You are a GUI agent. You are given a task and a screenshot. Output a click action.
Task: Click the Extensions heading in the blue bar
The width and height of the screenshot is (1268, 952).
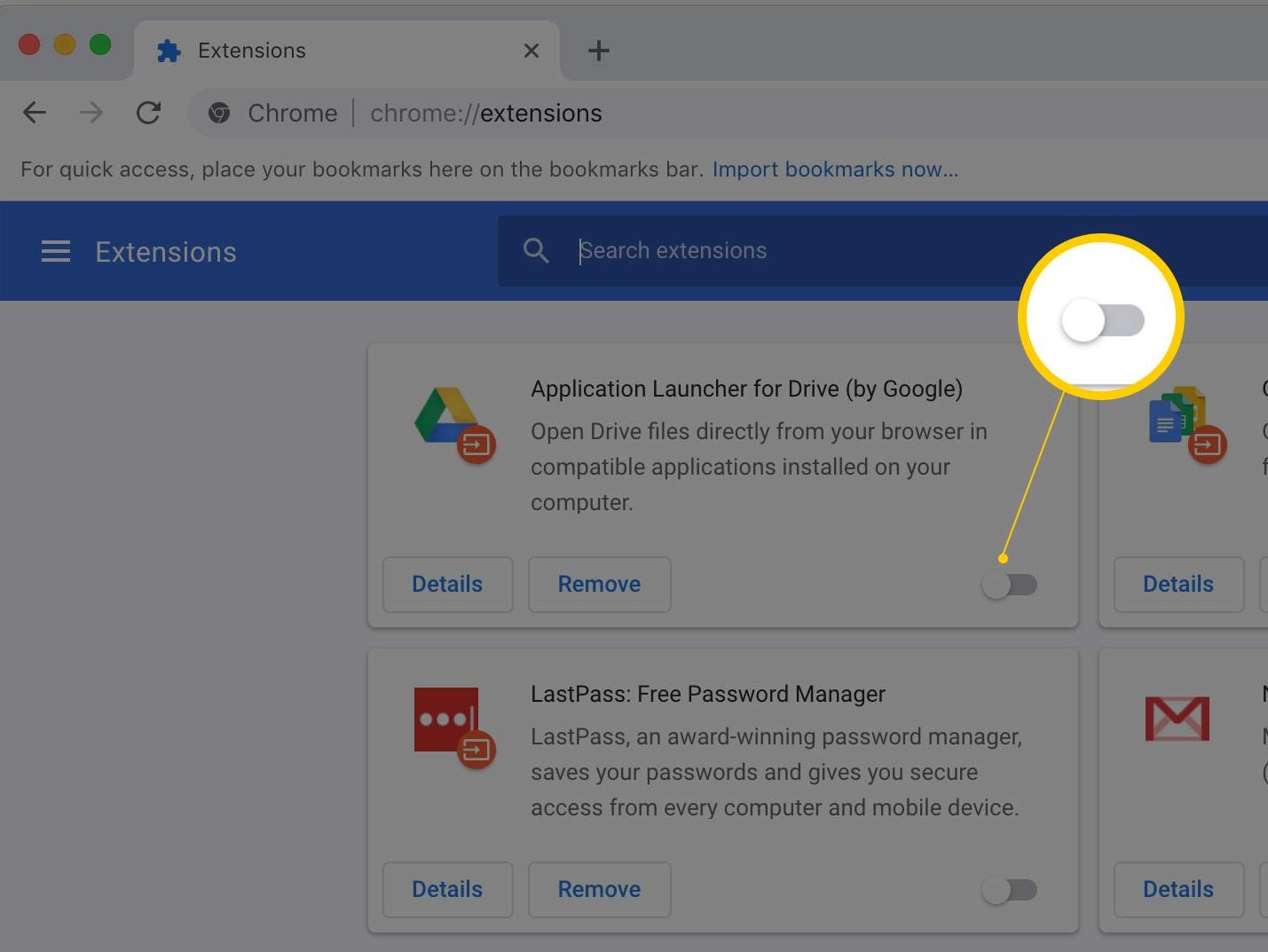(165, 251)
